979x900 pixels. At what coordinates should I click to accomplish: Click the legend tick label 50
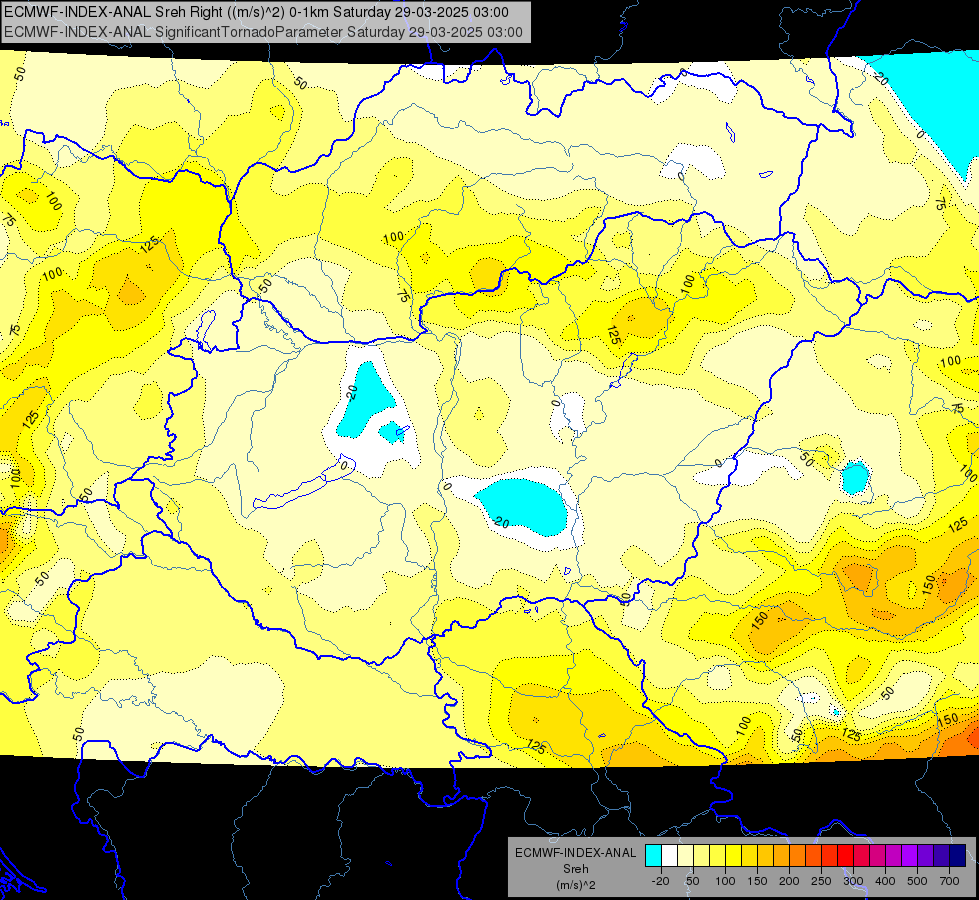692,881
